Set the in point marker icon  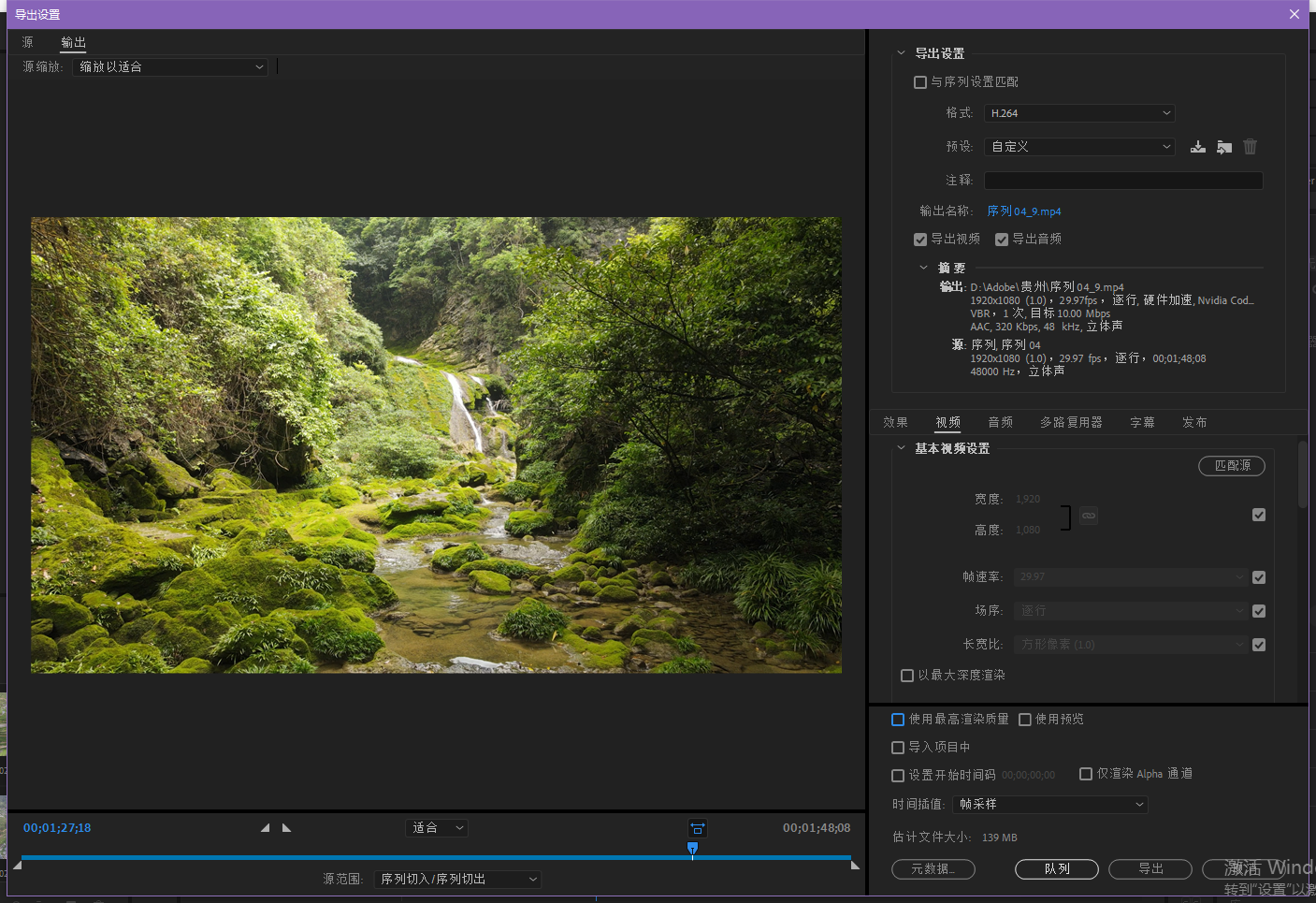[x=265, y=828]
